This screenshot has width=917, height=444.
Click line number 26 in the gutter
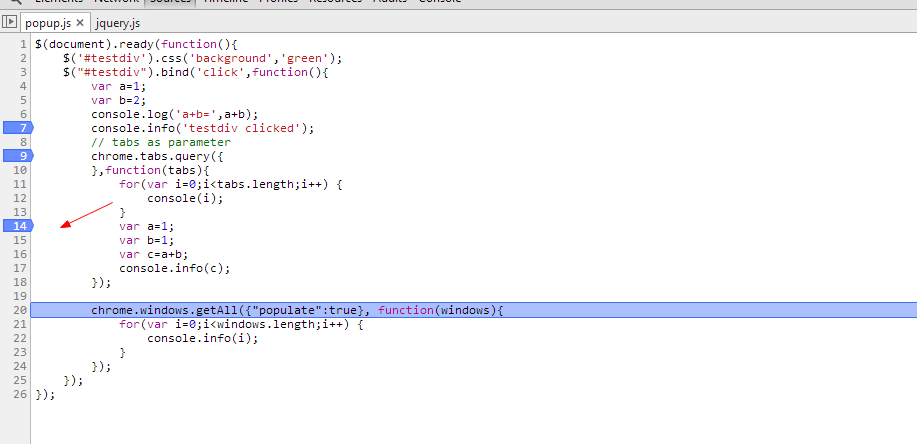(20, 395)
